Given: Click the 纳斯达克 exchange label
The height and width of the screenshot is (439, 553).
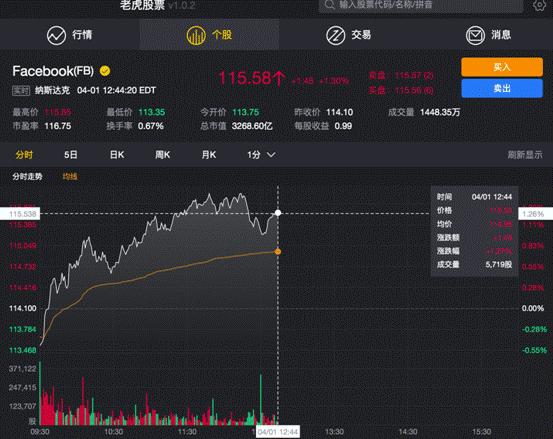Looking at the screenshot, I should coord(52,90).
